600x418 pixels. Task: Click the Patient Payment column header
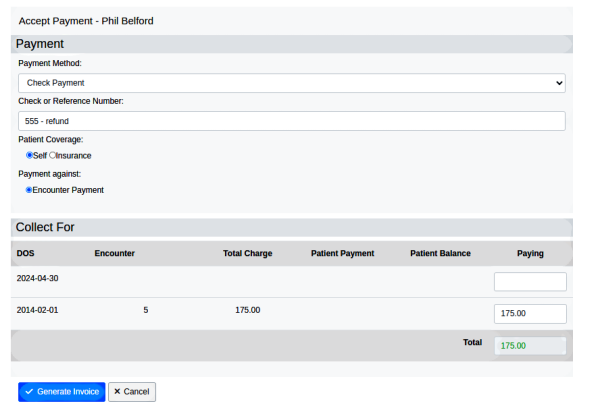[342, 253]
